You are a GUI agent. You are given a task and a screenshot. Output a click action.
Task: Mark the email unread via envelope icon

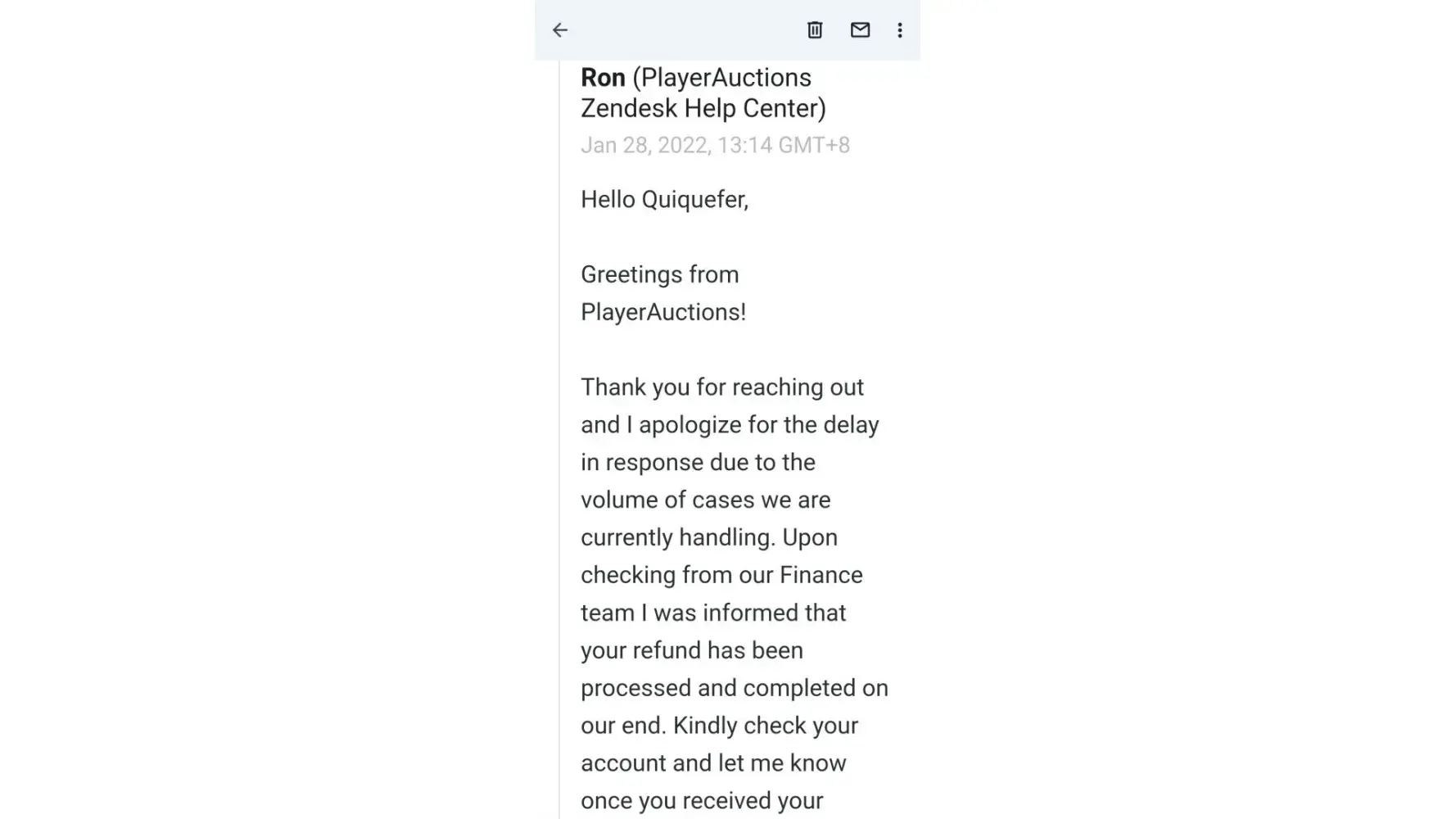(x=860, y=30)
